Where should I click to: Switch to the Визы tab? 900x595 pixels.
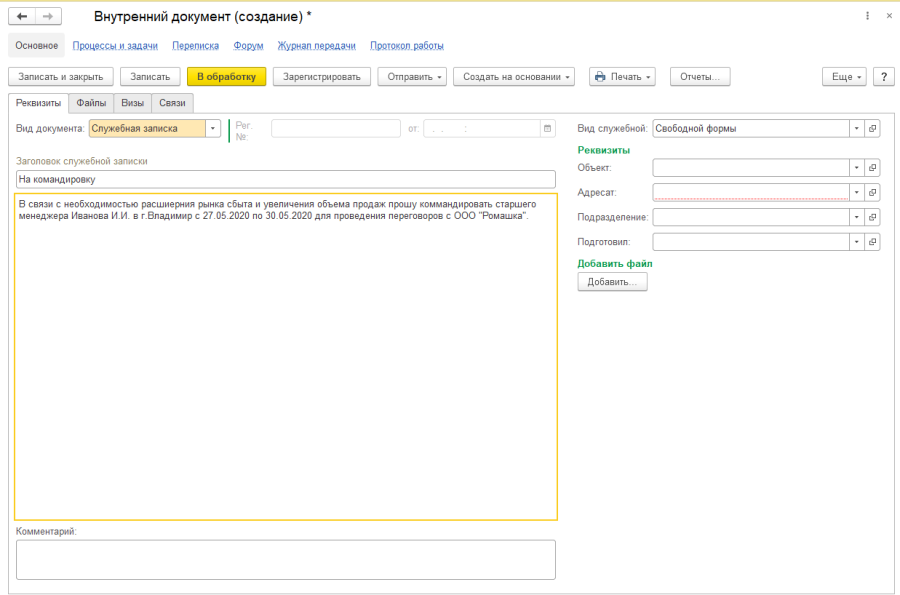pos(133,102)
